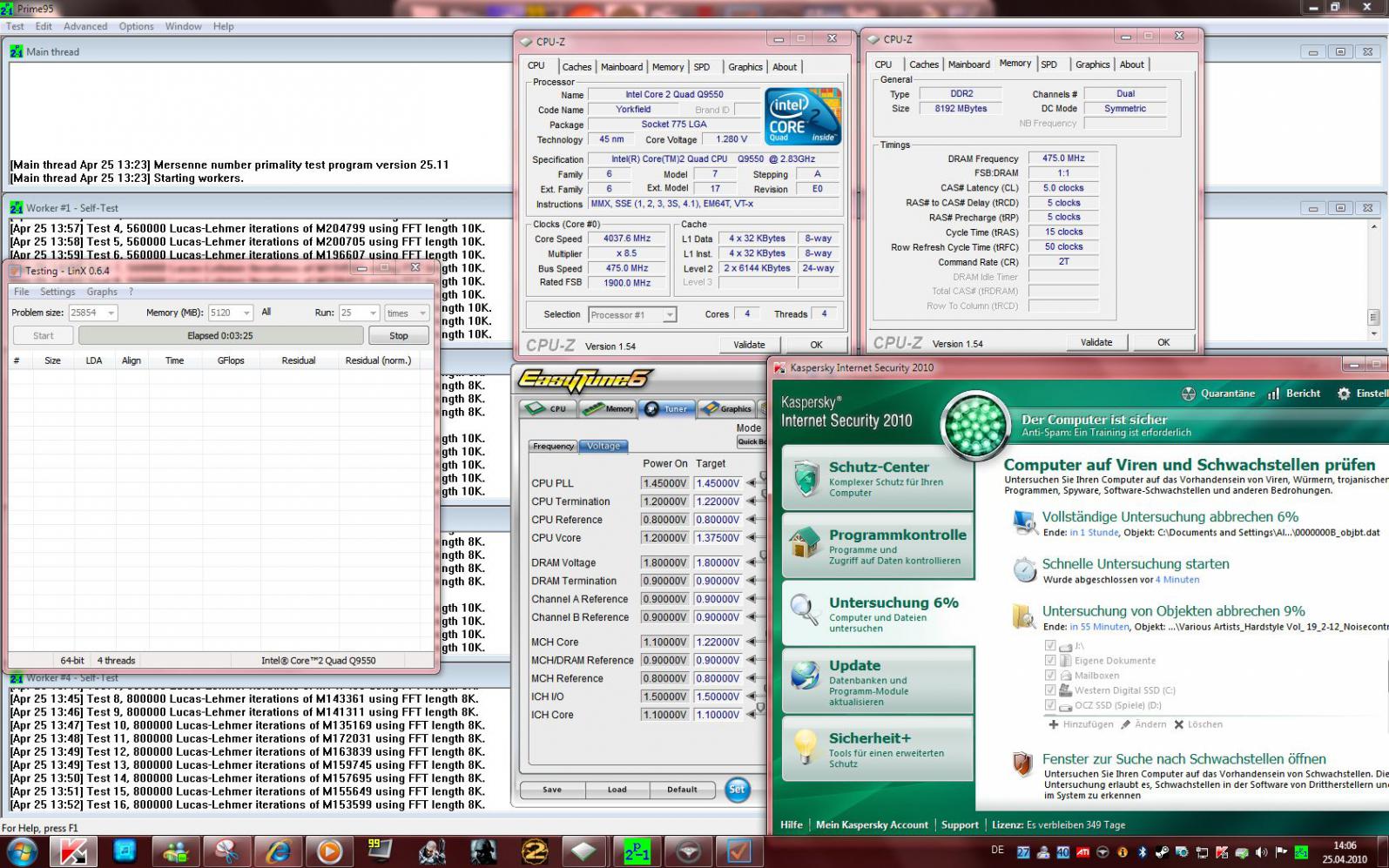Open the Advanced menu in Prime95
Image resolution: width=1389 pixels, height=868 pixels.
(85, 26)
